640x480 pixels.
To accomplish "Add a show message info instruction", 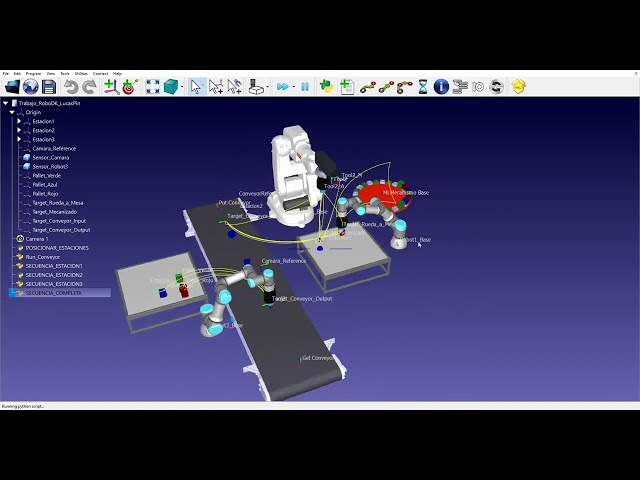I will tap(441, 87).
